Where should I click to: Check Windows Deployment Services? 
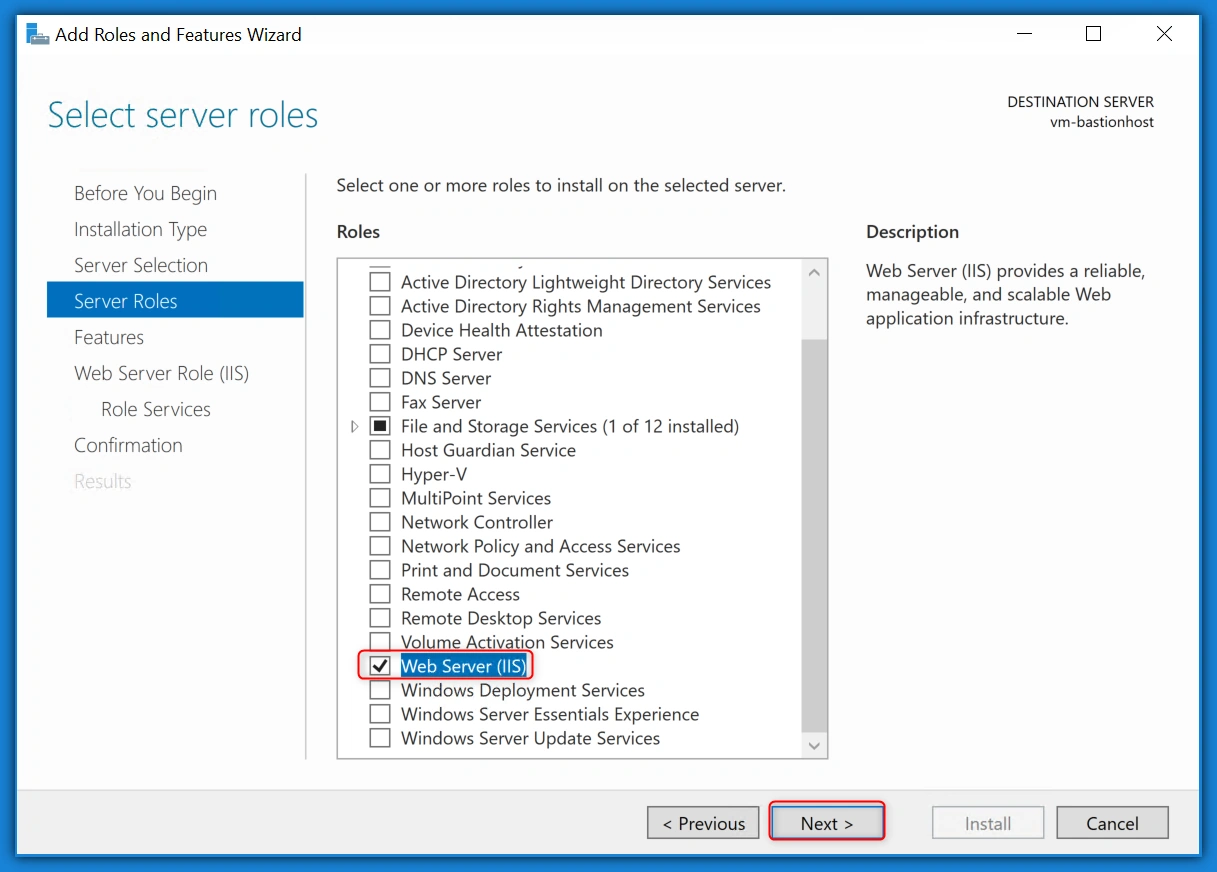click(x=380, y=690)
